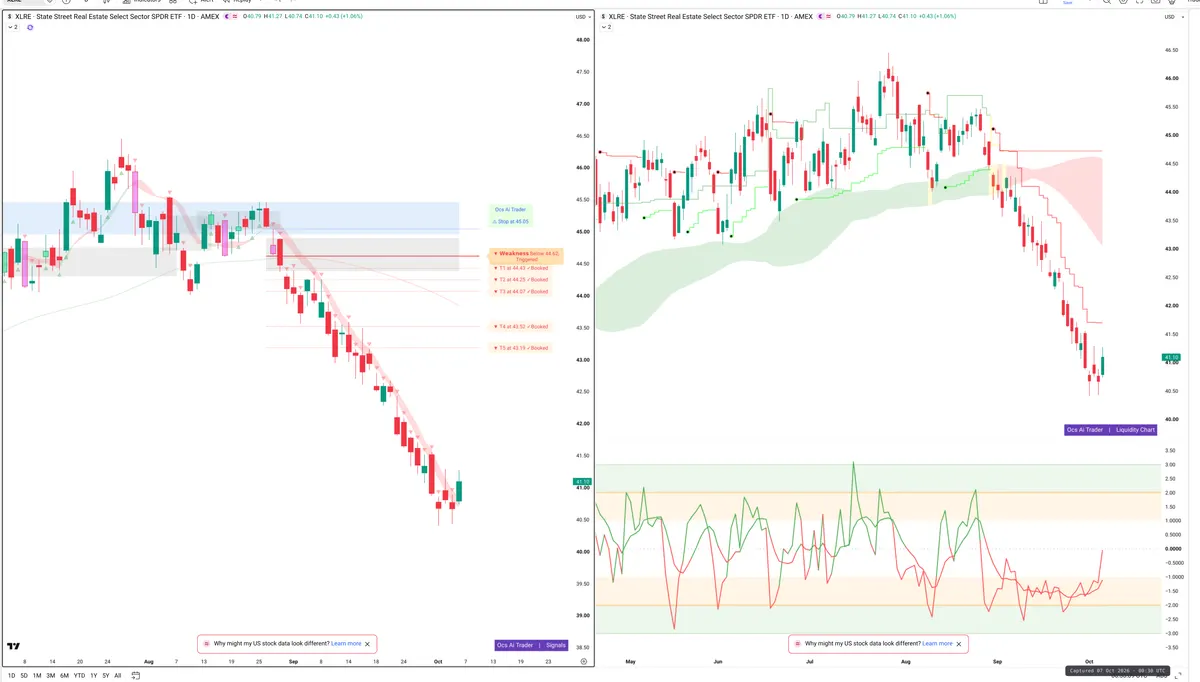
Task: Click the T5 at 43.19 Booked label
Action: (521, 348)
